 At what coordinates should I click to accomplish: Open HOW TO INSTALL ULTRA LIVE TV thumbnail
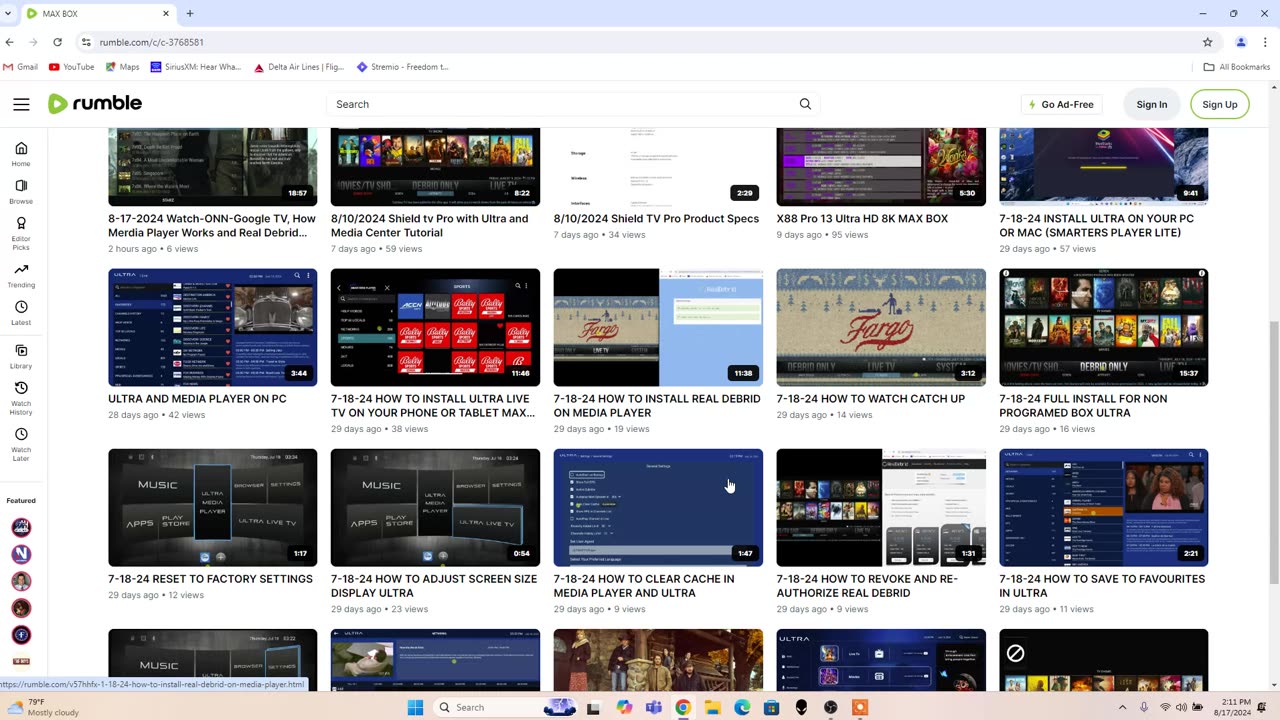click(435, 327)
